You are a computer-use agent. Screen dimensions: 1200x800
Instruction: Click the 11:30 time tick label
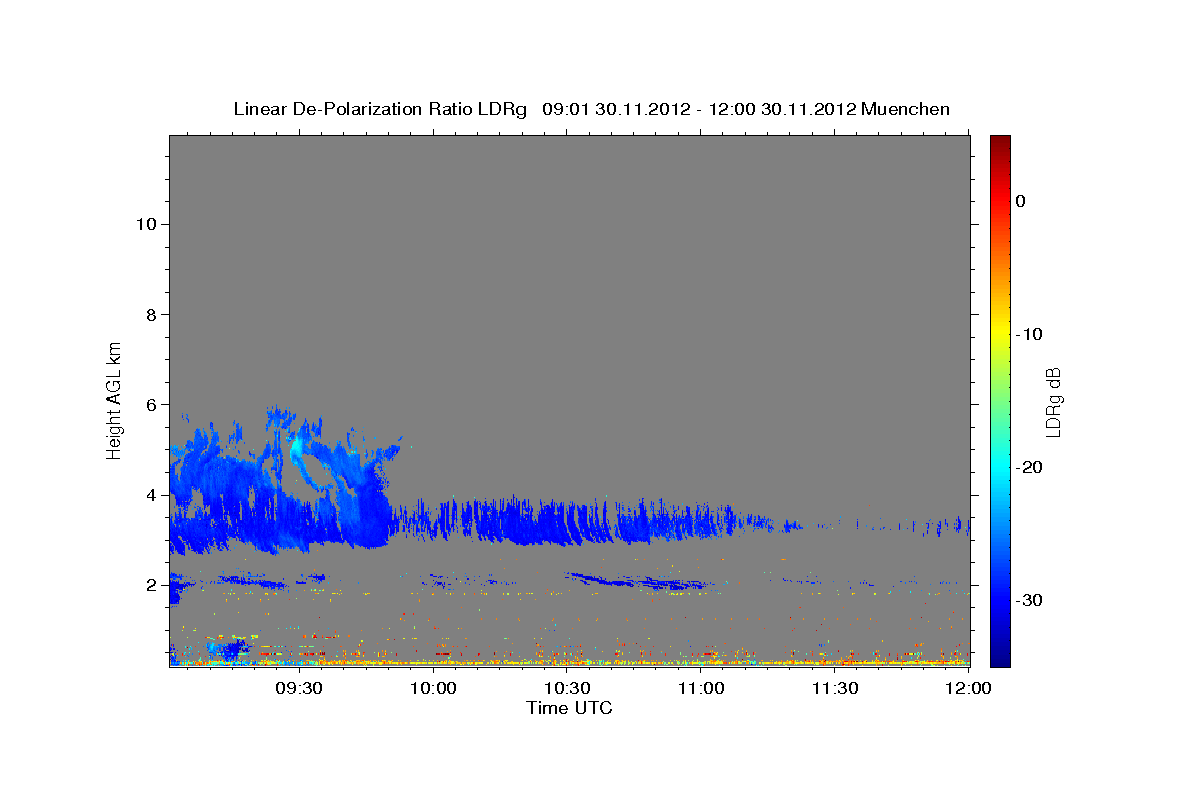(835, 689)
